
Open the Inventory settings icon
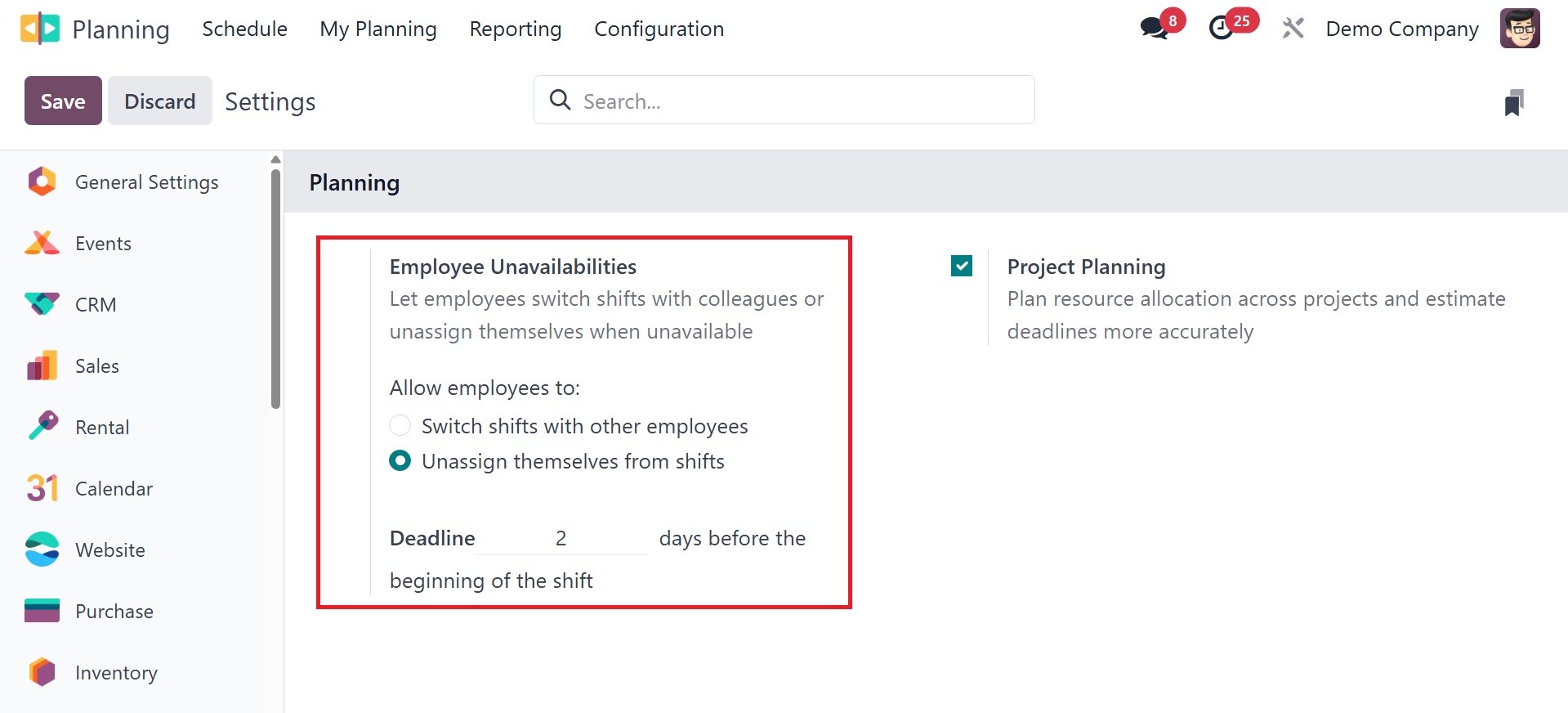click(x=42, y=672)
